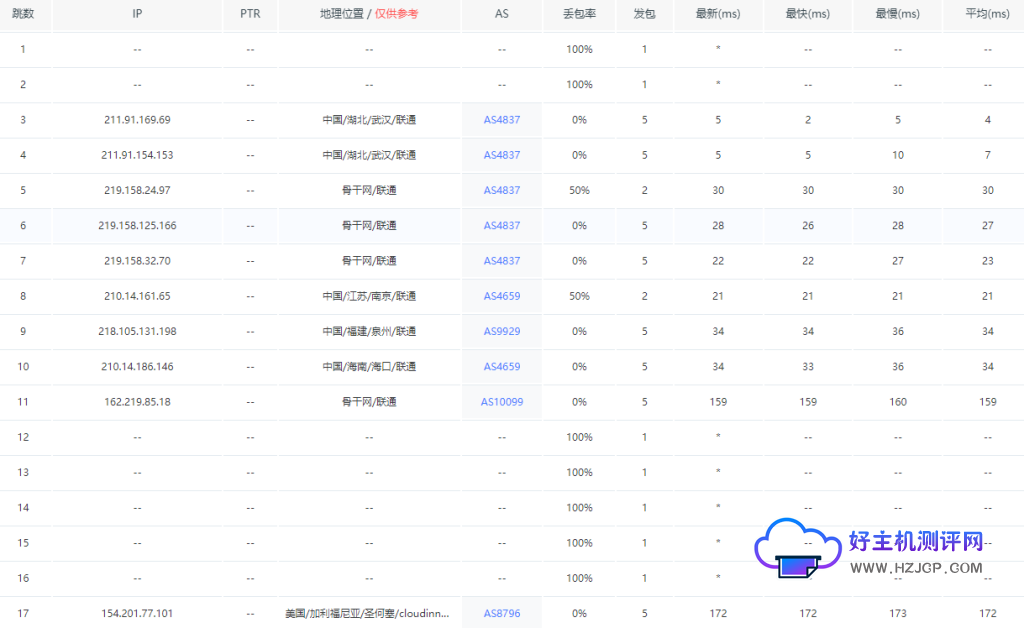Viewport: 1024px width, 628px height.
Task: Open the AS9929 link
Action: pos(502,331)
